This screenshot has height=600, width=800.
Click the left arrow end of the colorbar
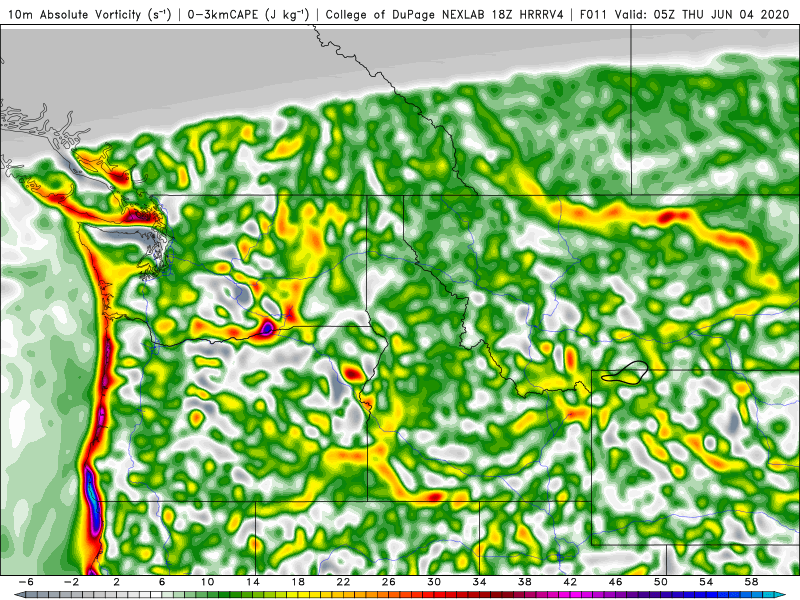tap(18, 595)
